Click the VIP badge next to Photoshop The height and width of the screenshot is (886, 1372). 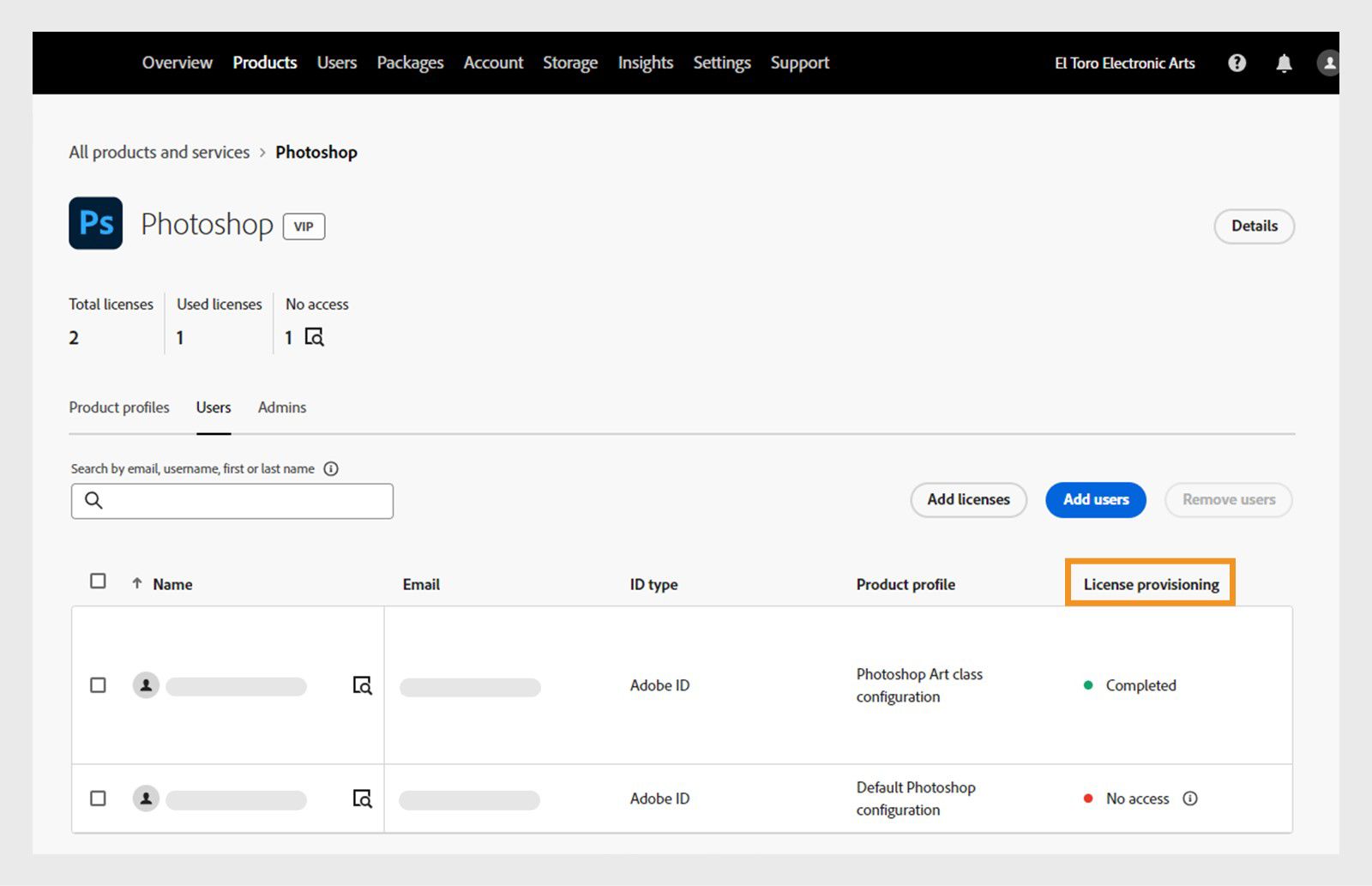click(304, 226)
